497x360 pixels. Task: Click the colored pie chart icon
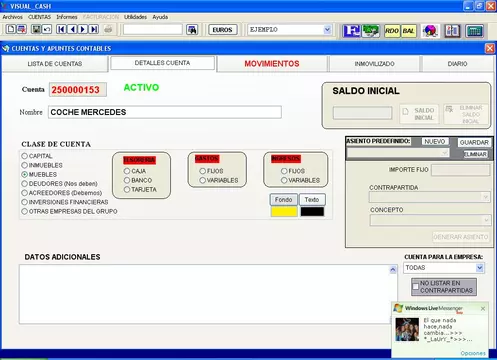pos(430,31)
